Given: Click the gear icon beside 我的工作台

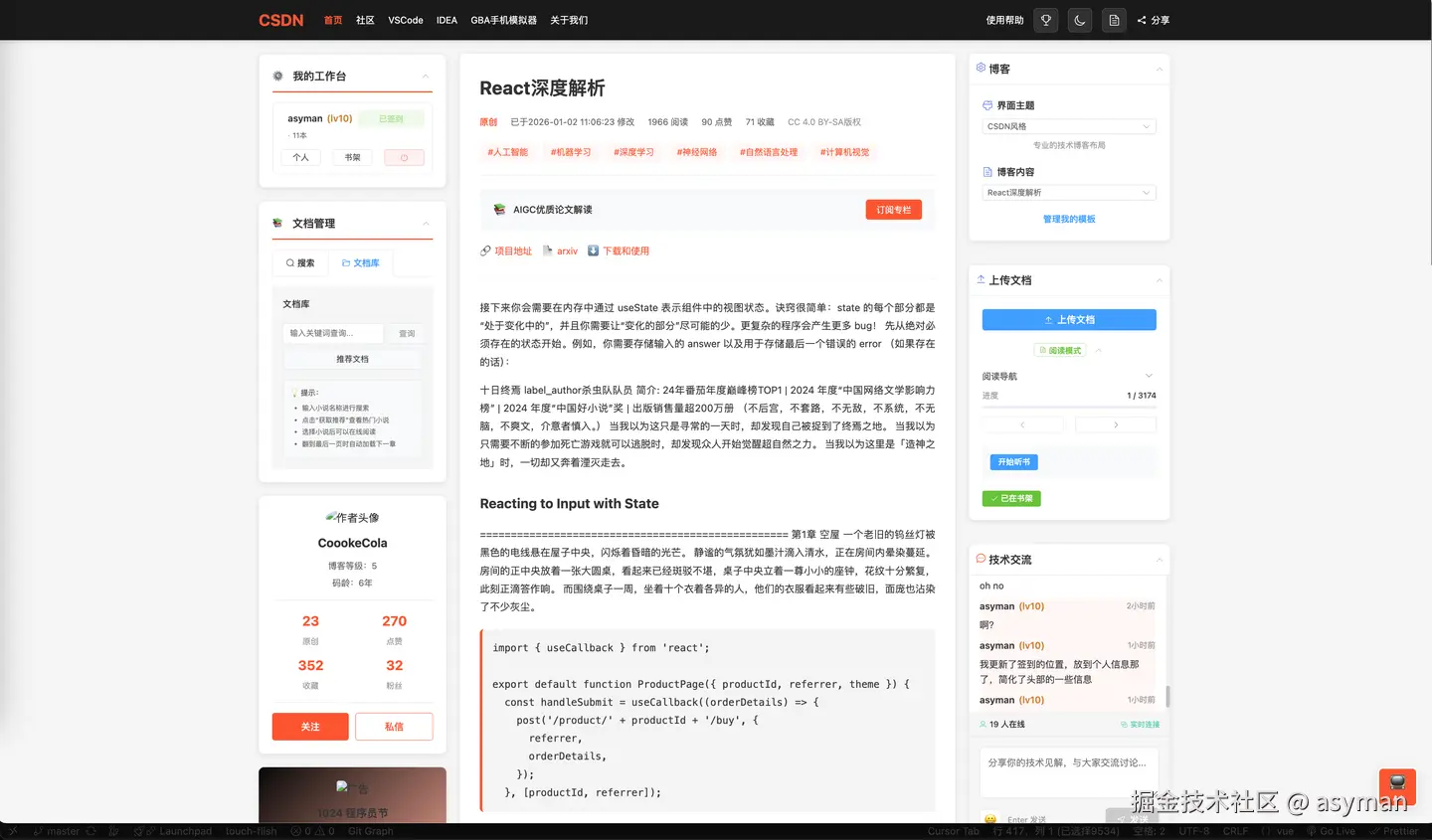Looking at the screenshot, I should (277, 76).
